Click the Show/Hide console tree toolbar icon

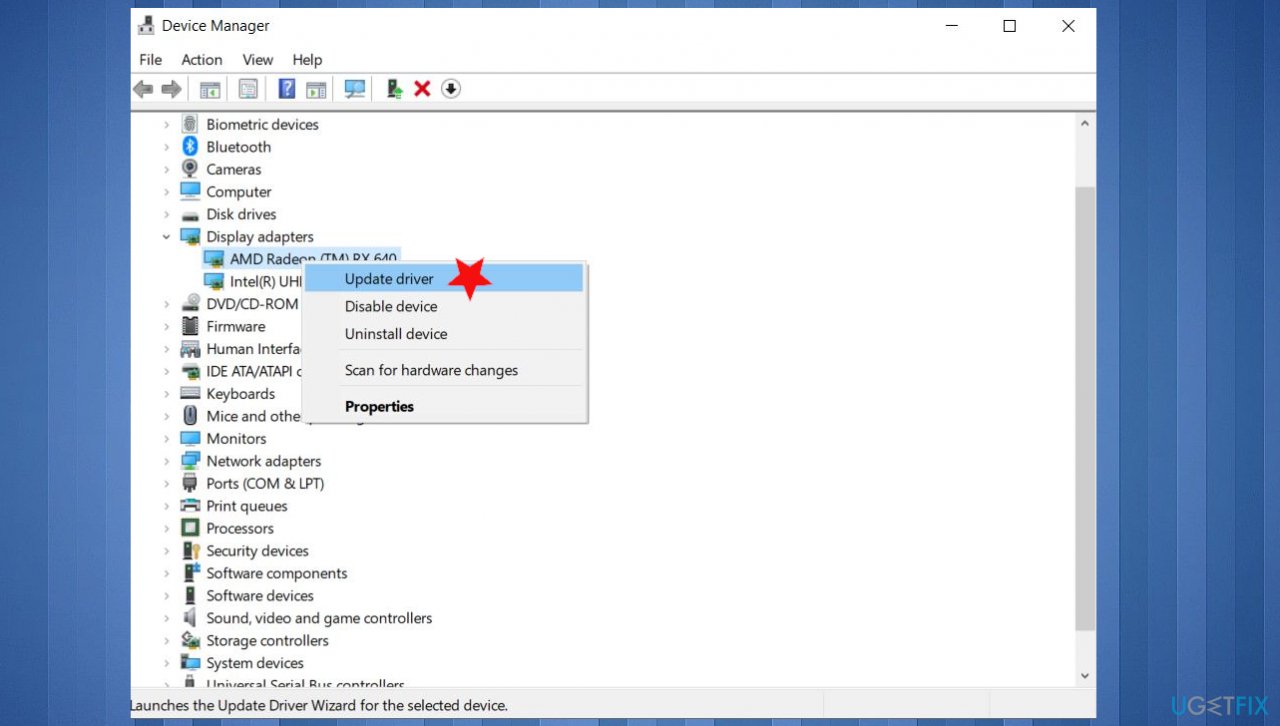point(209,88)
